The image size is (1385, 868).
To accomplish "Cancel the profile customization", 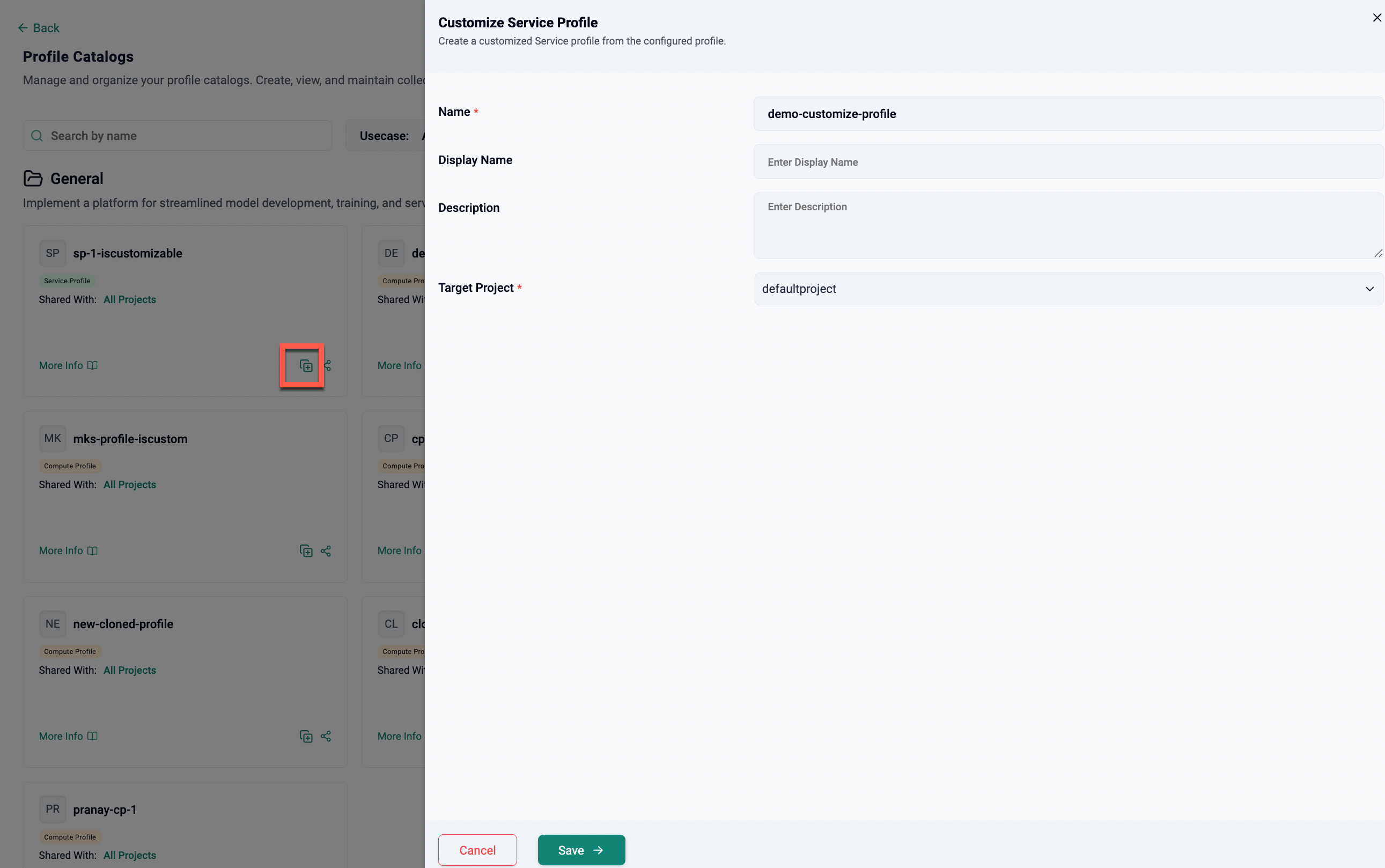I will pos(477,850).
